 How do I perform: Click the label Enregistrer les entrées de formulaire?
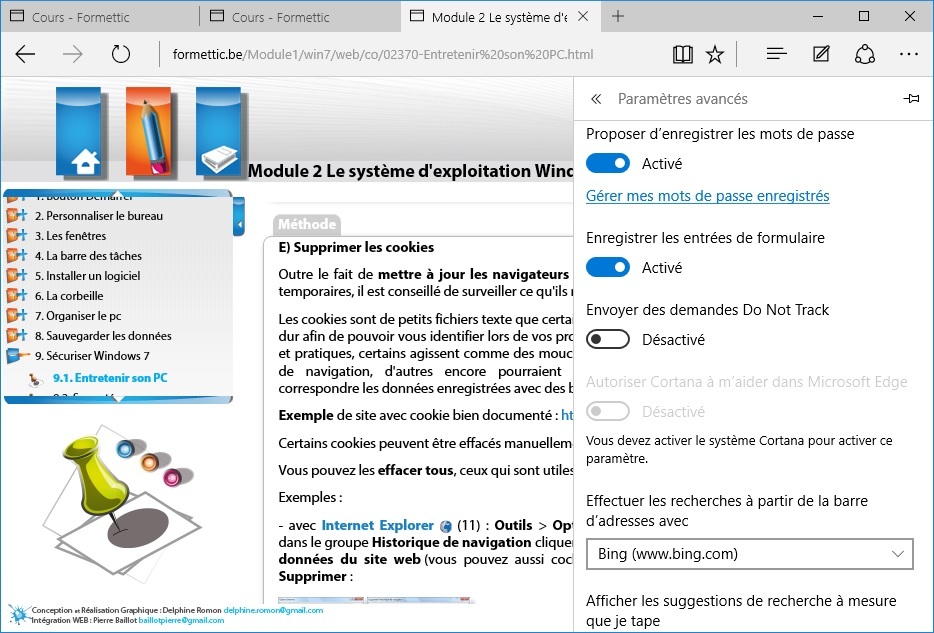pyautogui.click(x=705, y=238)
